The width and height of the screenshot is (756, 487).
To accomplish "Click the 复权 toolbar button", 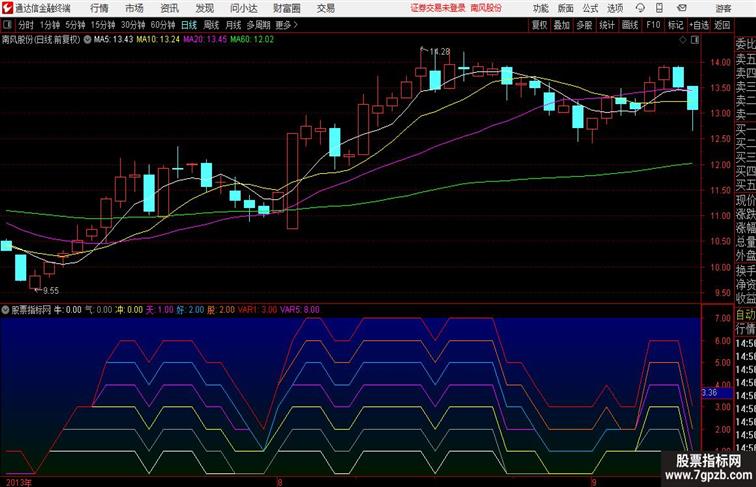I will pyautogui.click(x=540, y=25).
